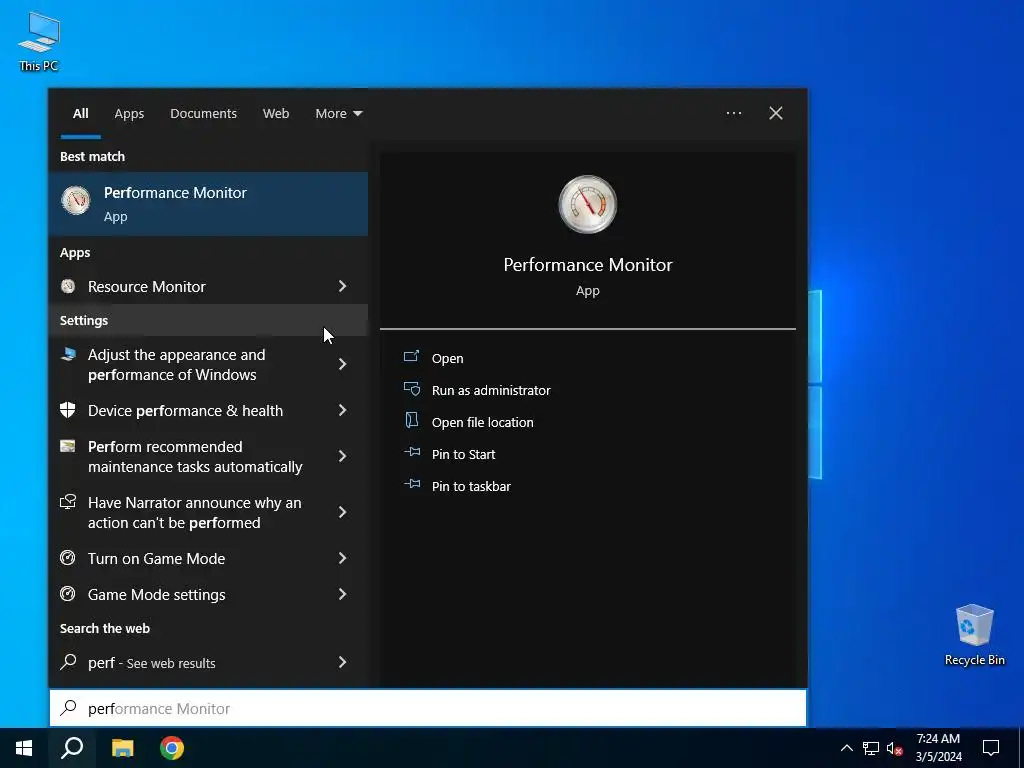The height and width of the screenshot is (768, 1024).
Task: Click the large Performance Monitor gauge icon
Action: [x=588, y=204]
